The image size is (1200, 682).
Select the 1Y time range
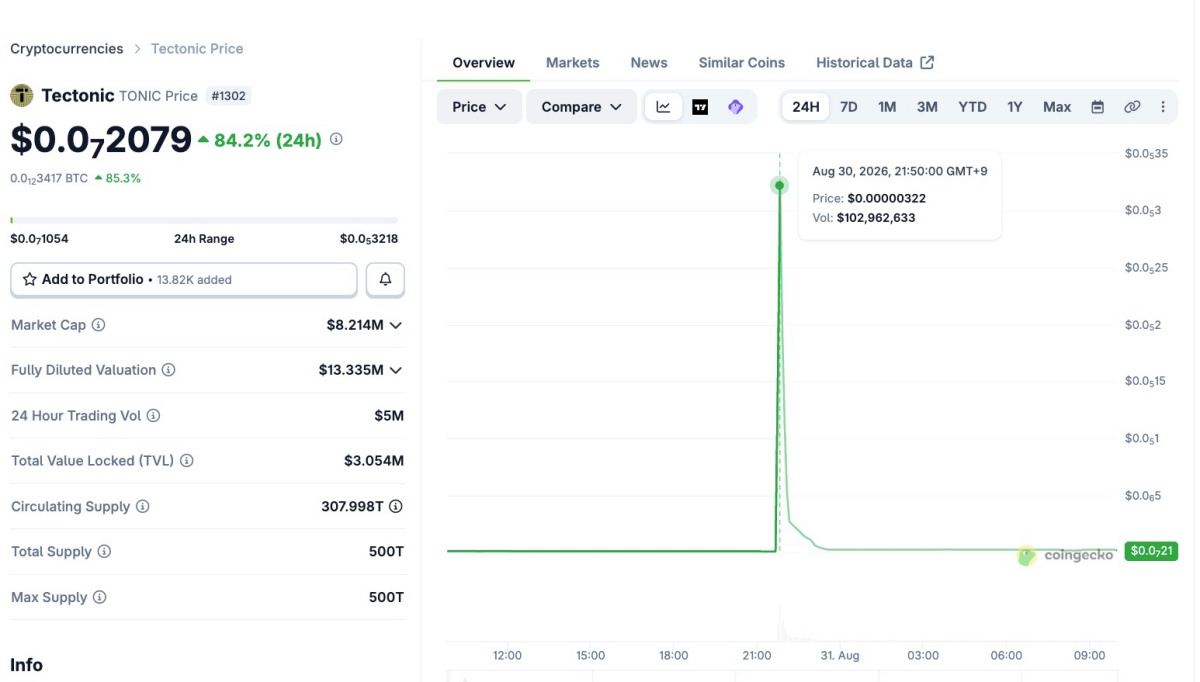[x=1015, y=107]
